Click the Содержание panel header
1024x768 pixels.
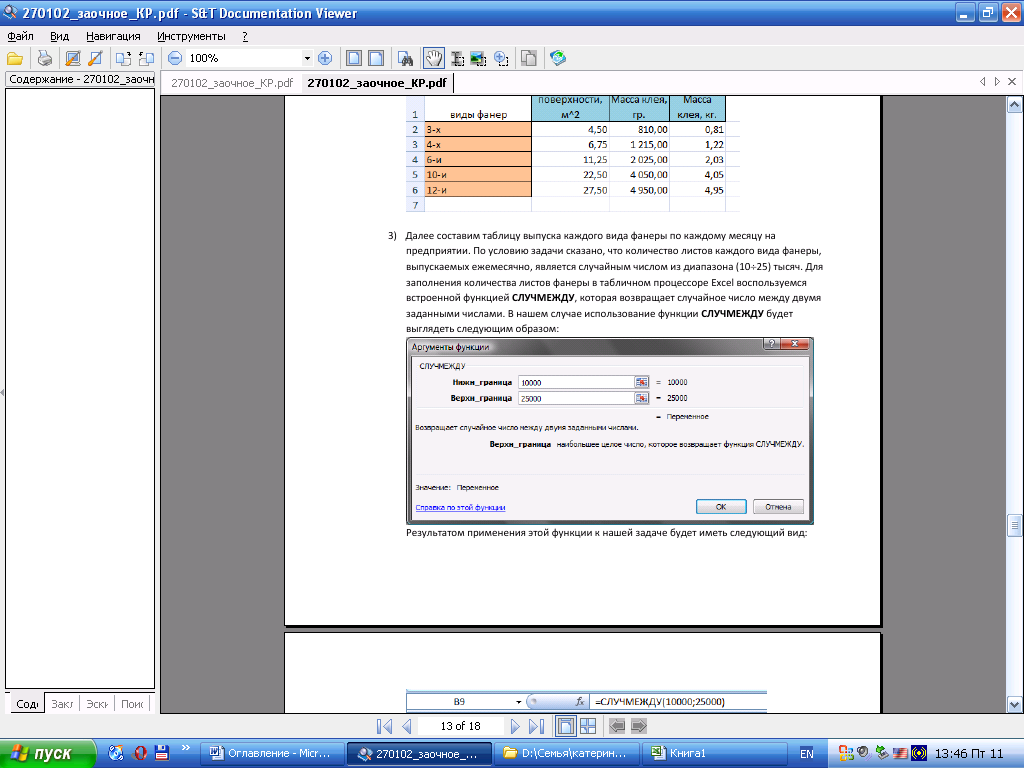click(x=80, y=79)
